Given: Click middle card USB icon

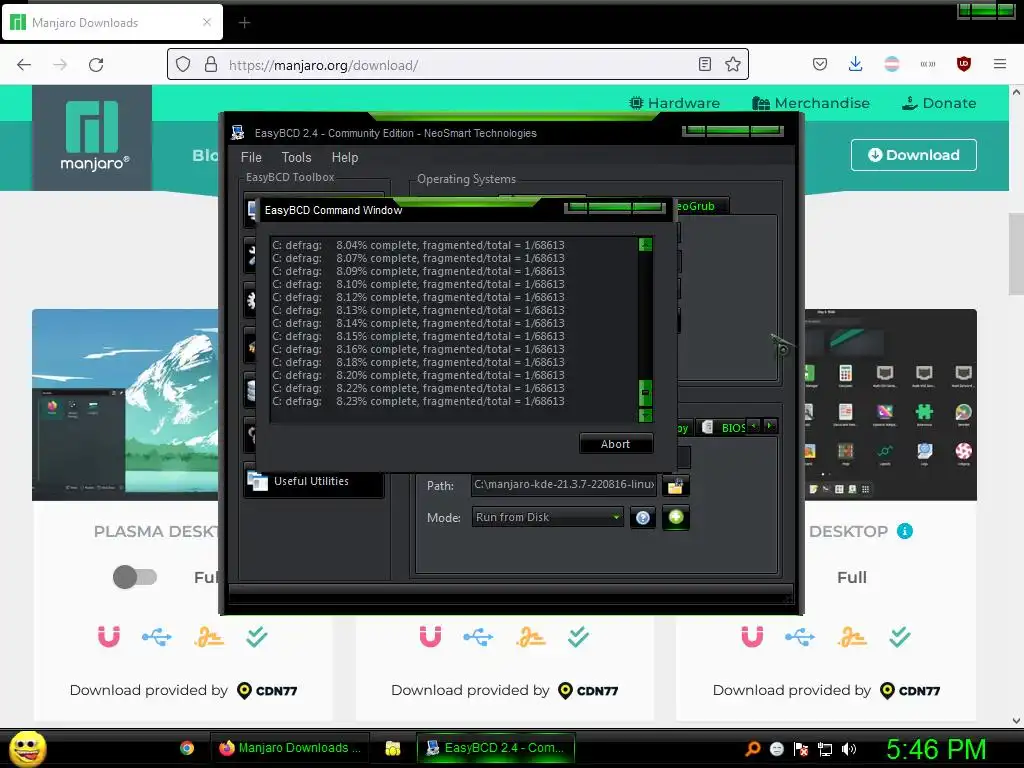Looking at the screenshot, I should 478,637.
